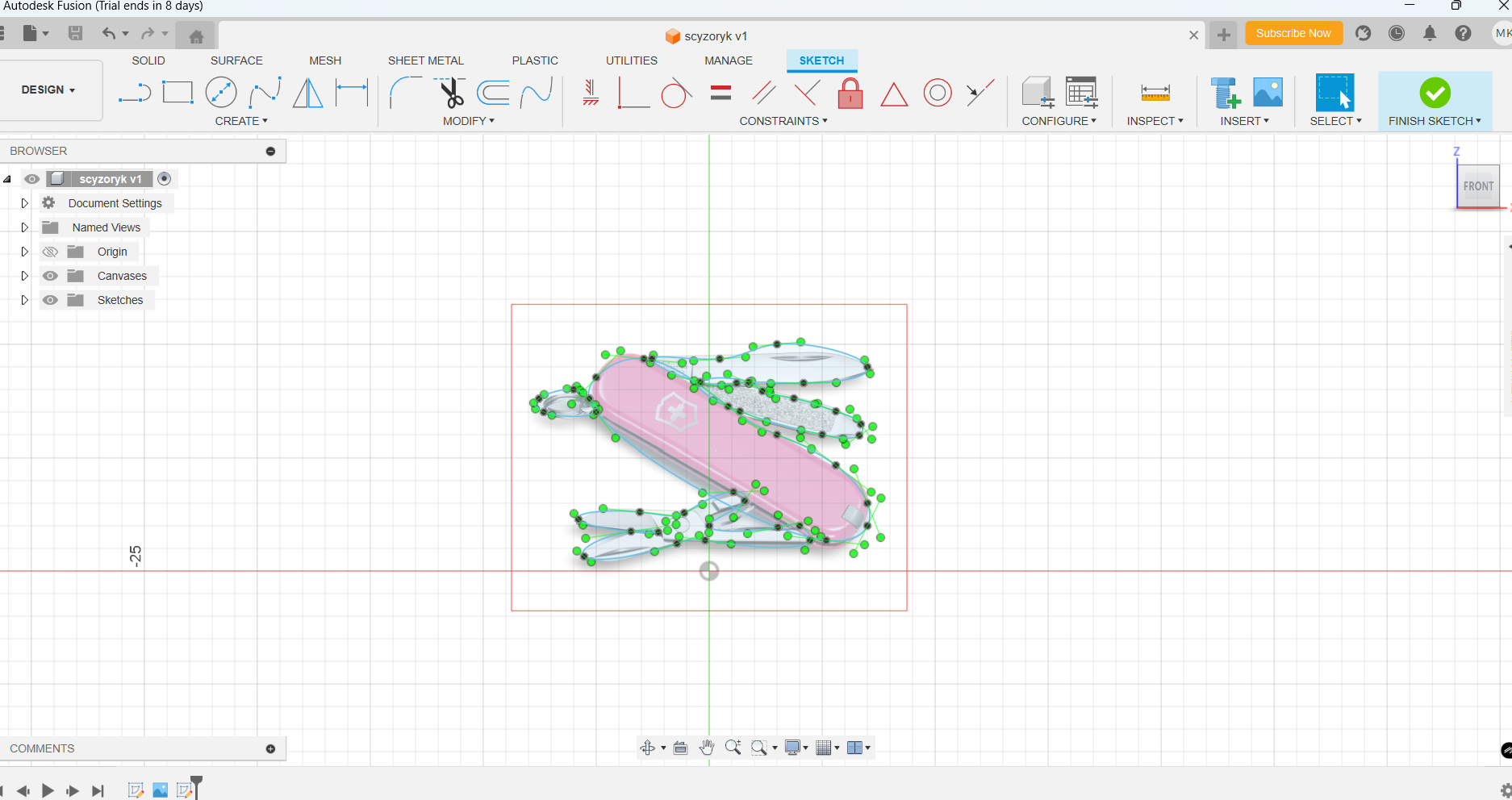This screenshot has width=1512, height=800.
Task: Apply the Perpendicular constraint
Action: (x=807, y=93)
